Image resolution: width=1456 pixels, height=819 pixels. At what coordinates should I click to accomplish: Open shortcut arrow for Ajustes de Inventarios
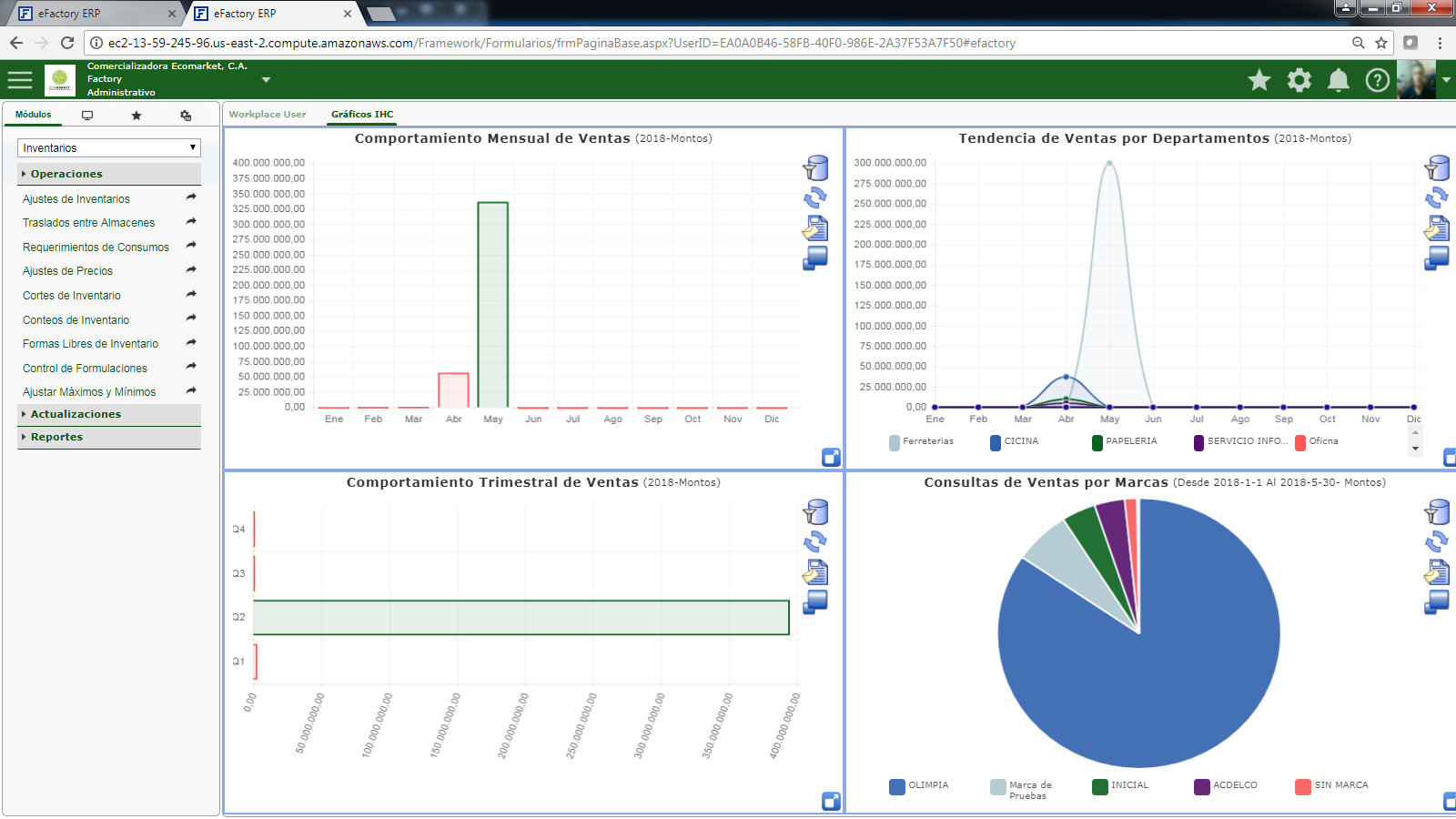point(191,197)
